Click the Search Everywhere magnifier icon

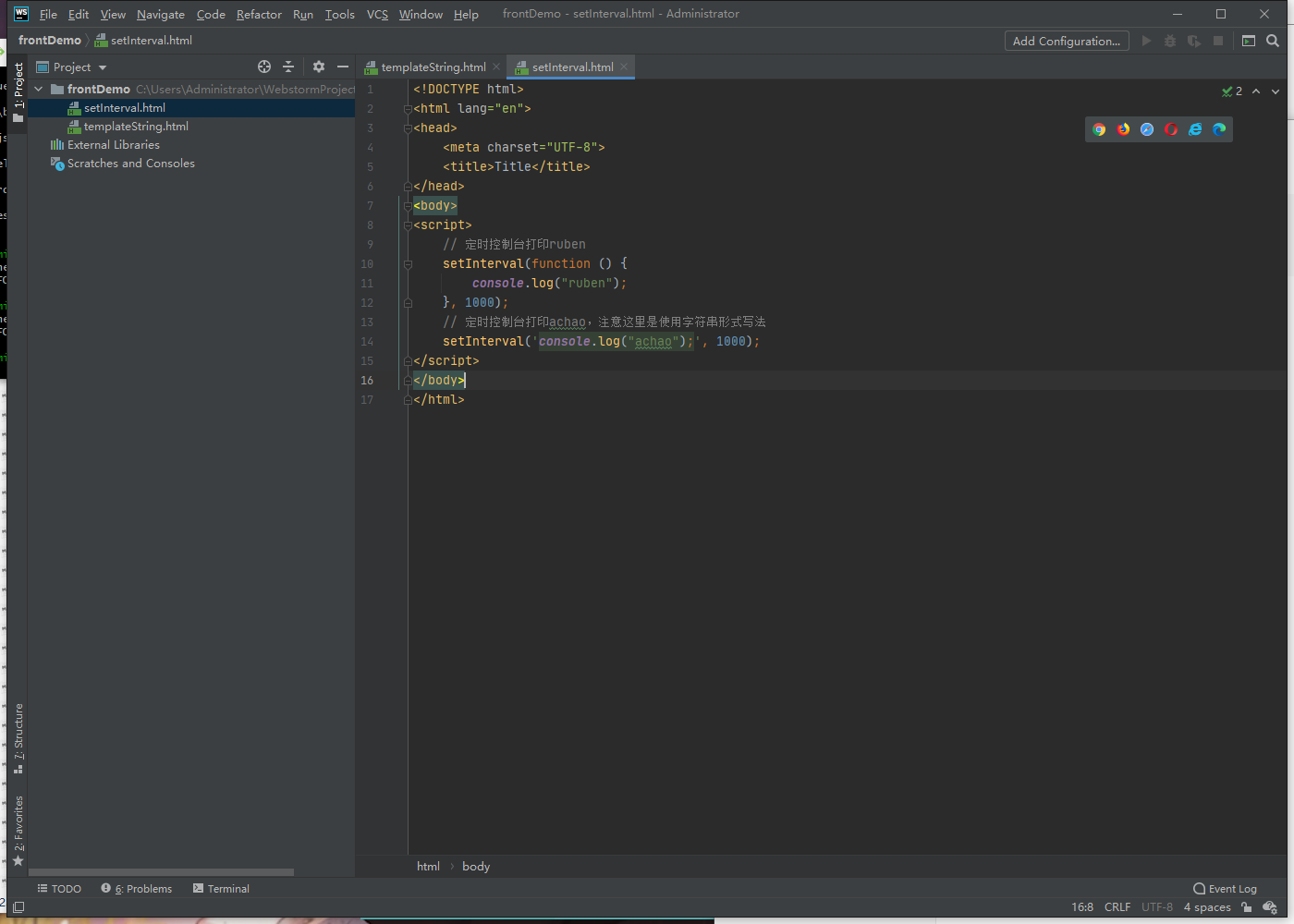[1273, 41]
